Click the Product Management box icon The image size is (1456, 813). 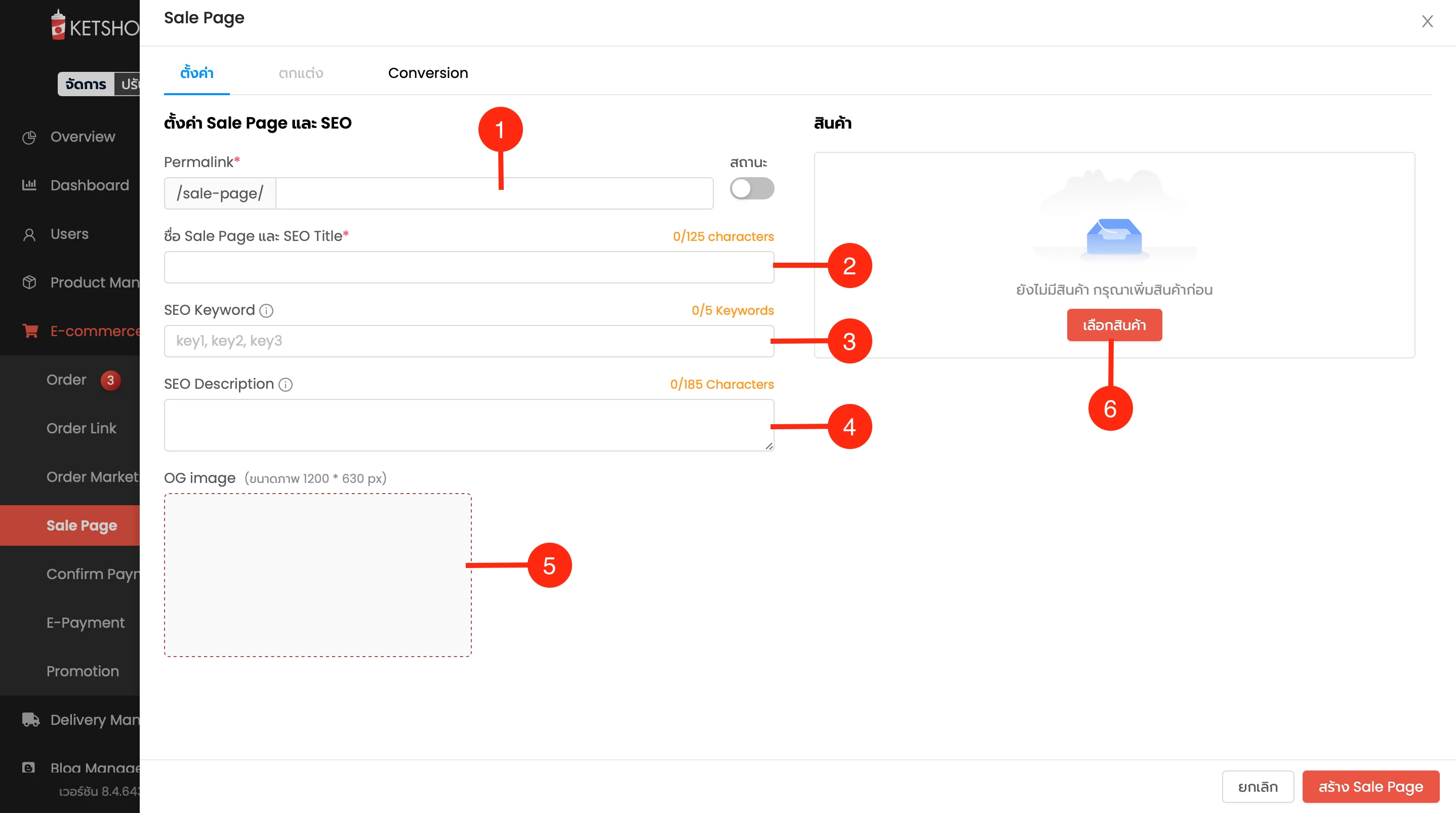[29, 282]
